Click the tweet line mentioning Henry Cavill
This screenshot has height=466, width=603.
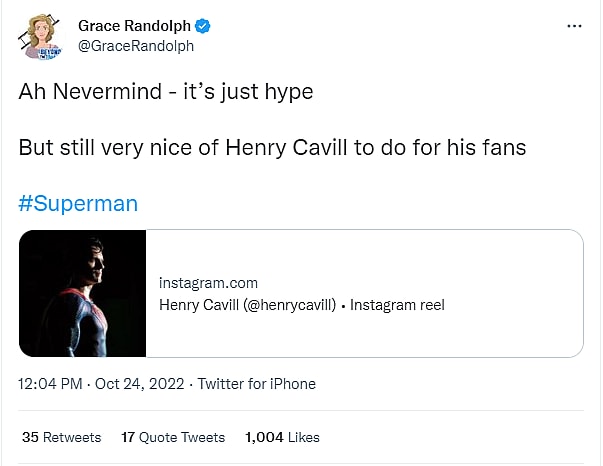coord(272,147)
